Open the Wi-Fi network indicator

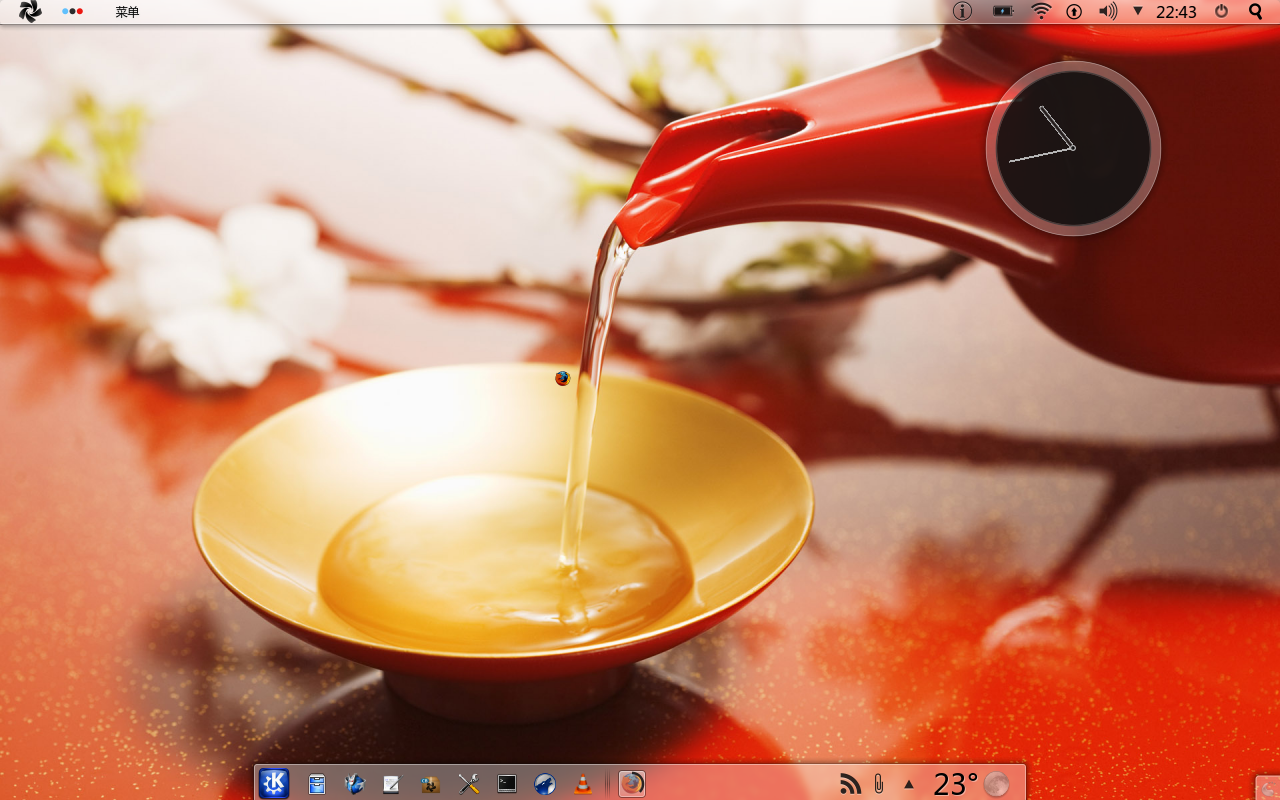(1041, 11)
